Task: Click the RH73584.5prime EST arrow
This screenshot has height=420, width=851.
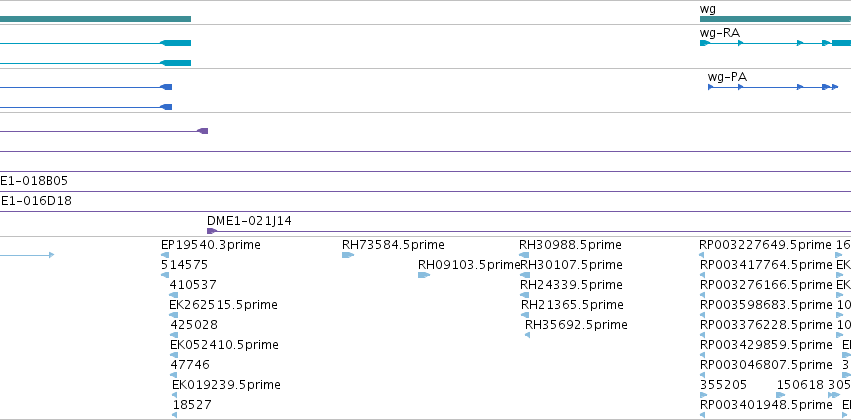Action: click(348, 255)
